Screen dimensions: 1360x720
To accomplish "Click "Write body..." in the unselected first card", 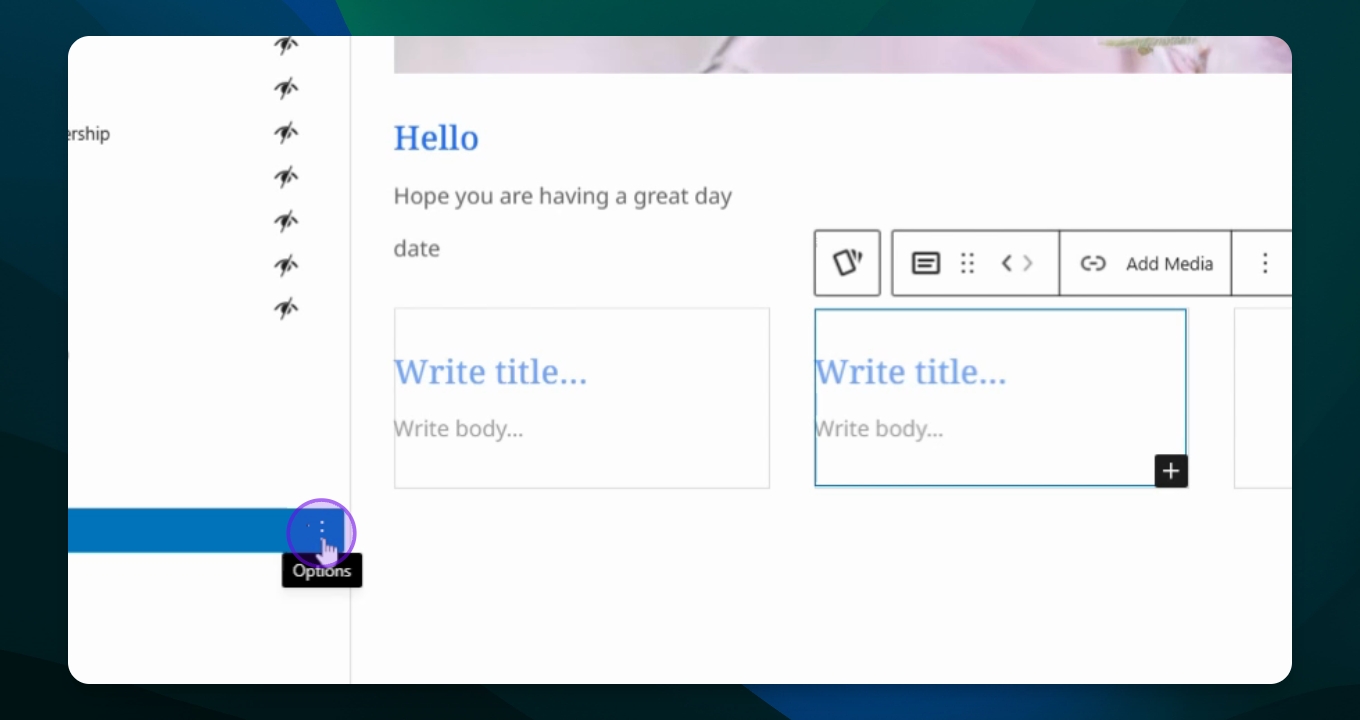I will click(x=458, y=430).
